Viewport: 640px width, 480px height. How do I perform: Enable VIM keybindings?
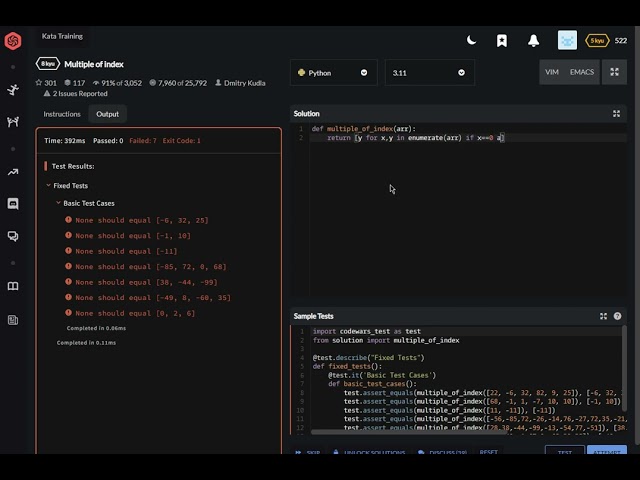tap(552, 72)
